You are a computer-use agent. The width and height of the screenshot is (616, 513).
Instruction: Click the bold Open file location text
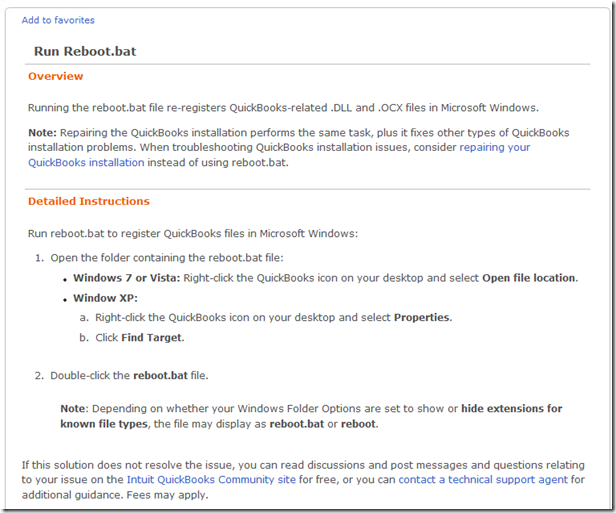[x=529, y=278]
